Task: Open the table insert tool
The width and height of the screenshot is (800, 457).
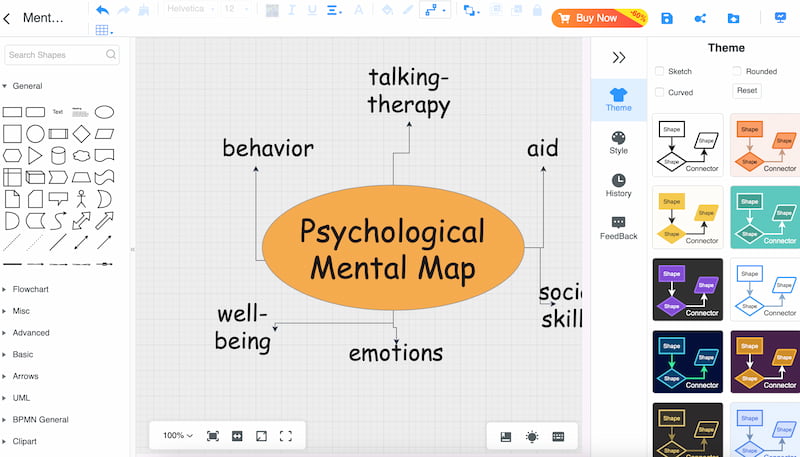Action: coord(104,30)
